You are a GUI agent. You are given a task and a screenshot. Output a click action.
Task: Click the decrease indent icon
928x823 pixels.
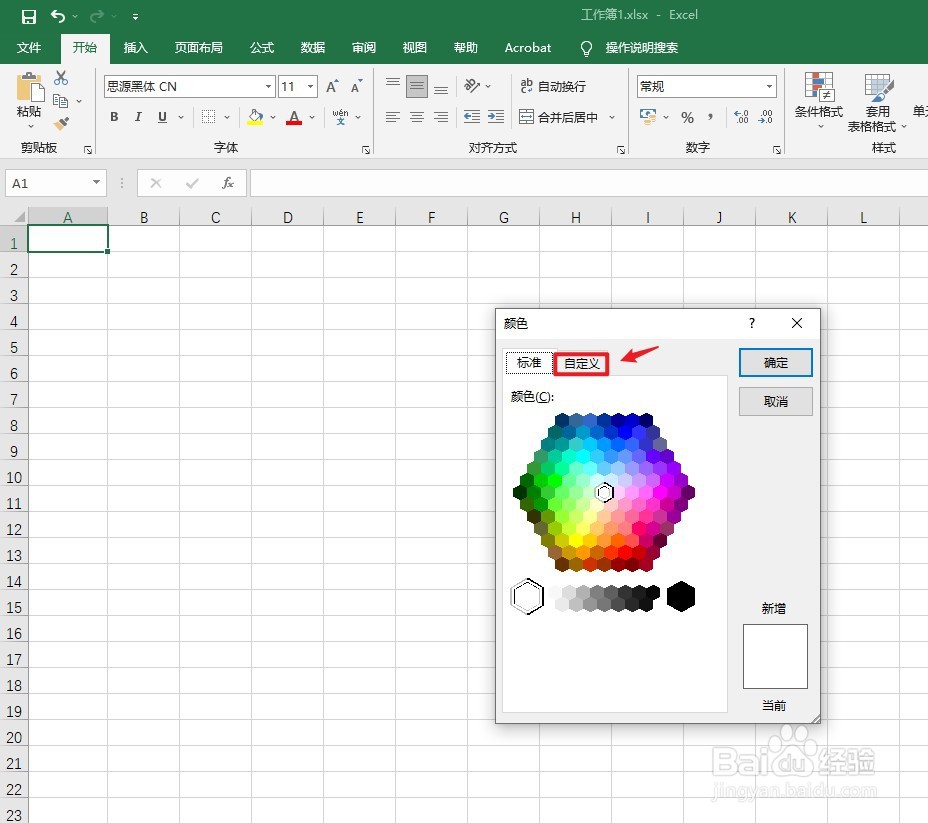[x=472, y=117]
